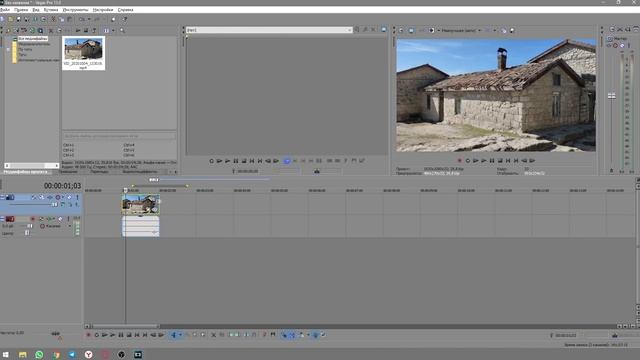This screenshot has height=360, width=640.
Task: Toggle loop playback in the Trimmer
Action: point(211,161)
